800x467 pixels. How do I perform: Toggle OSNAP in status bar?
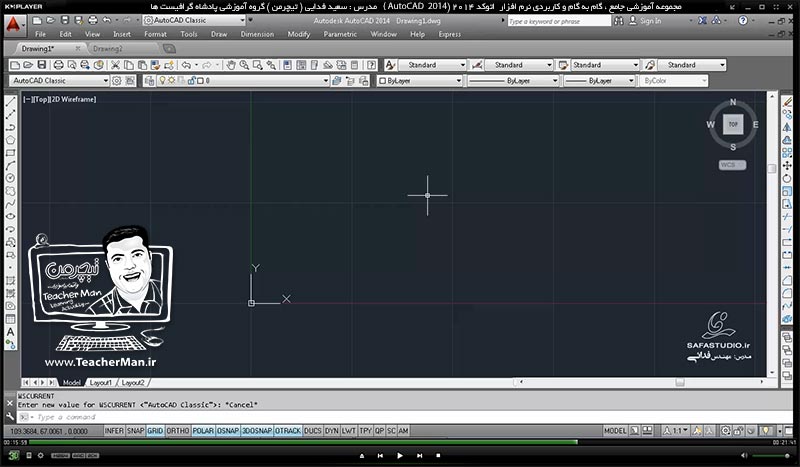(228, 431)
